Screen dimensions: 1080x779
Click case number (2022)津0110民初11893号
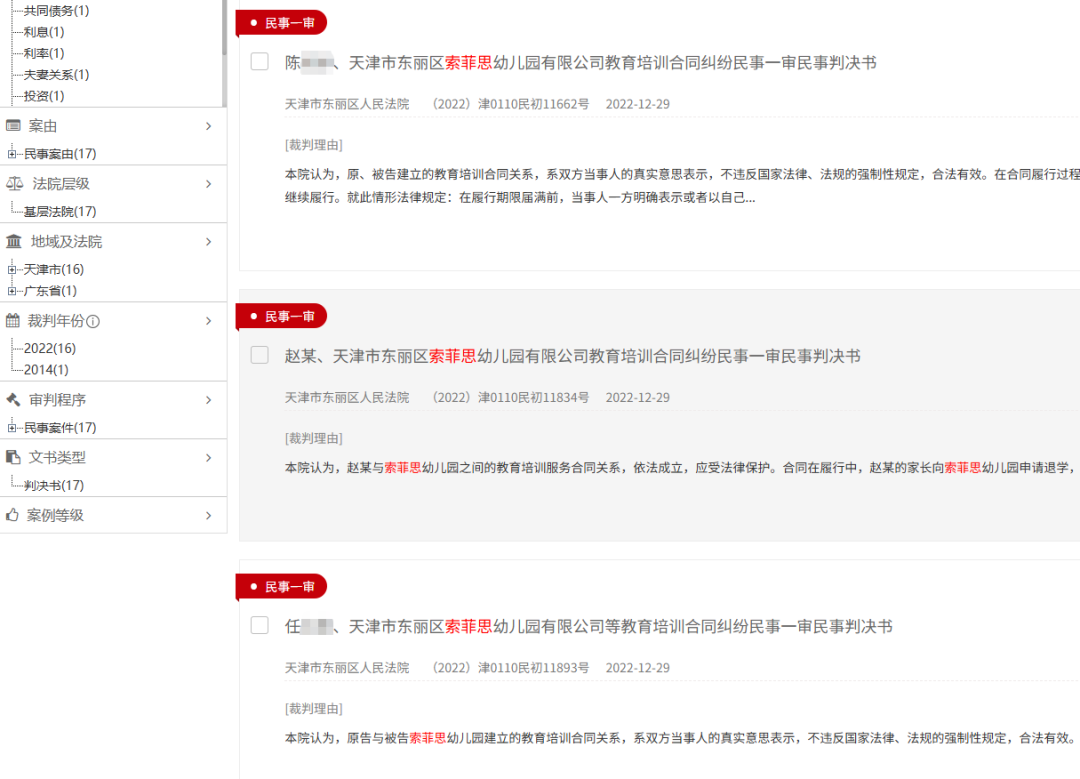point(509,667)
